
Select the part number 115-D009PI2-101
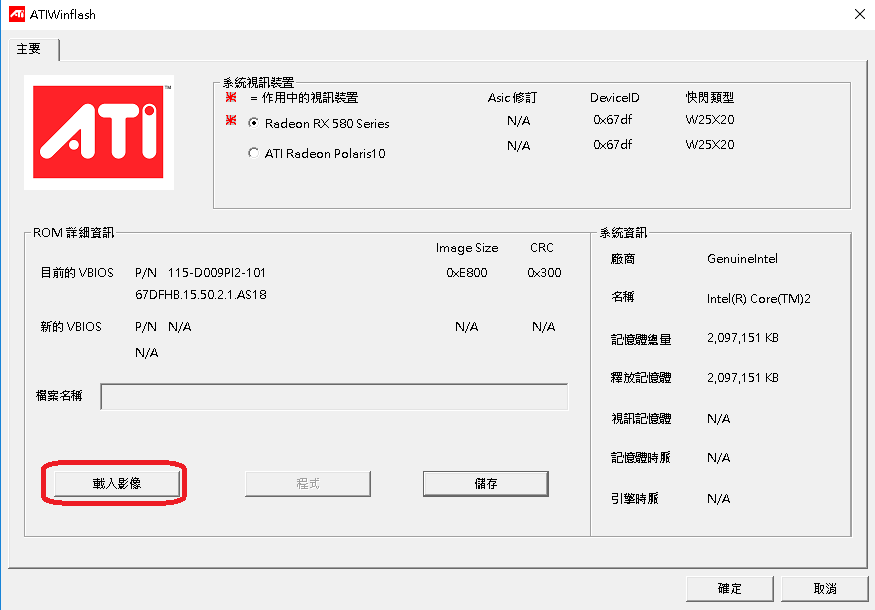pyautogui.click(x=217, y=273)
